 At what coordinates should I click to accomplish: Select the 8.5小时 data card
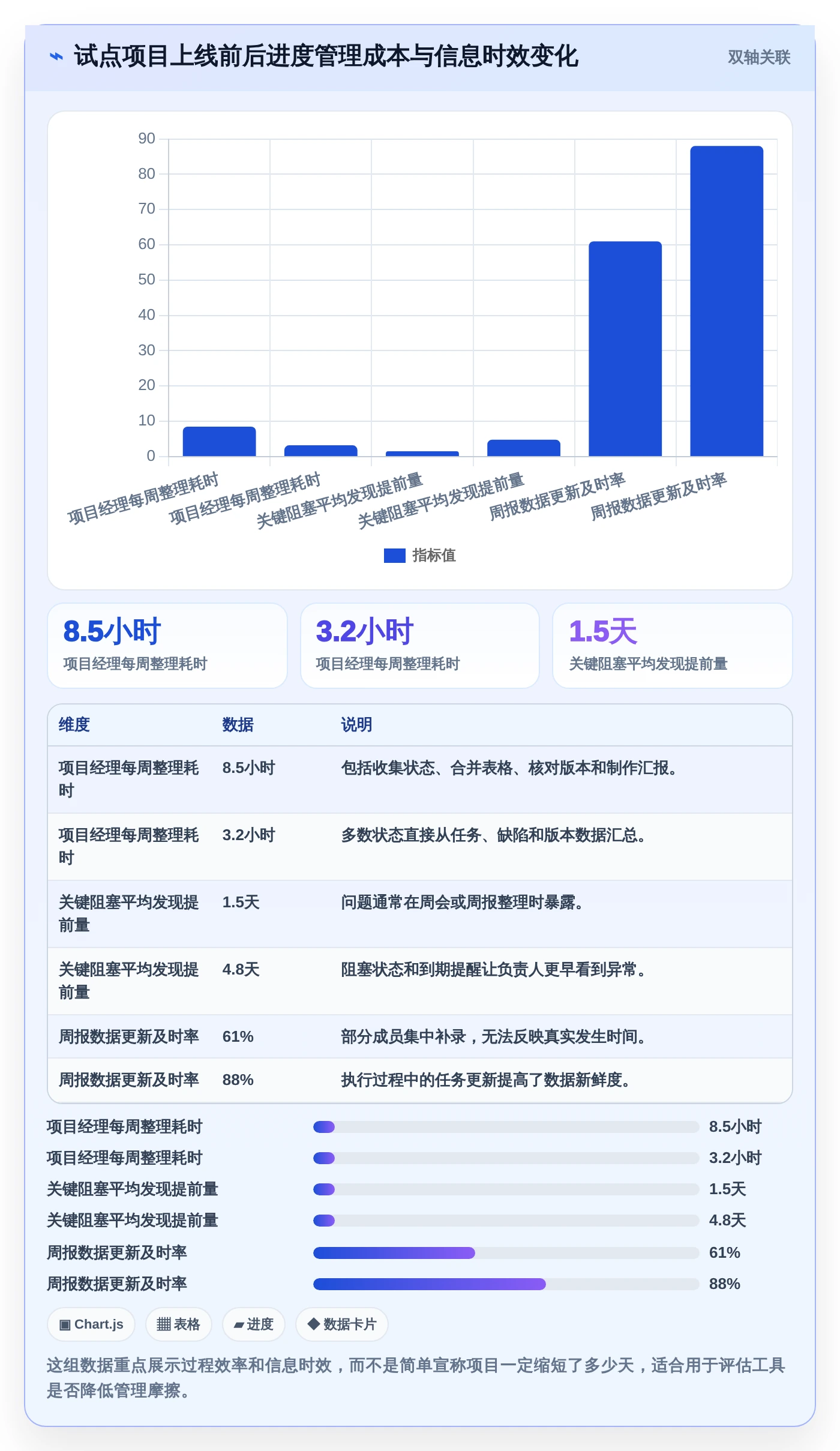[x=167, y=646]
